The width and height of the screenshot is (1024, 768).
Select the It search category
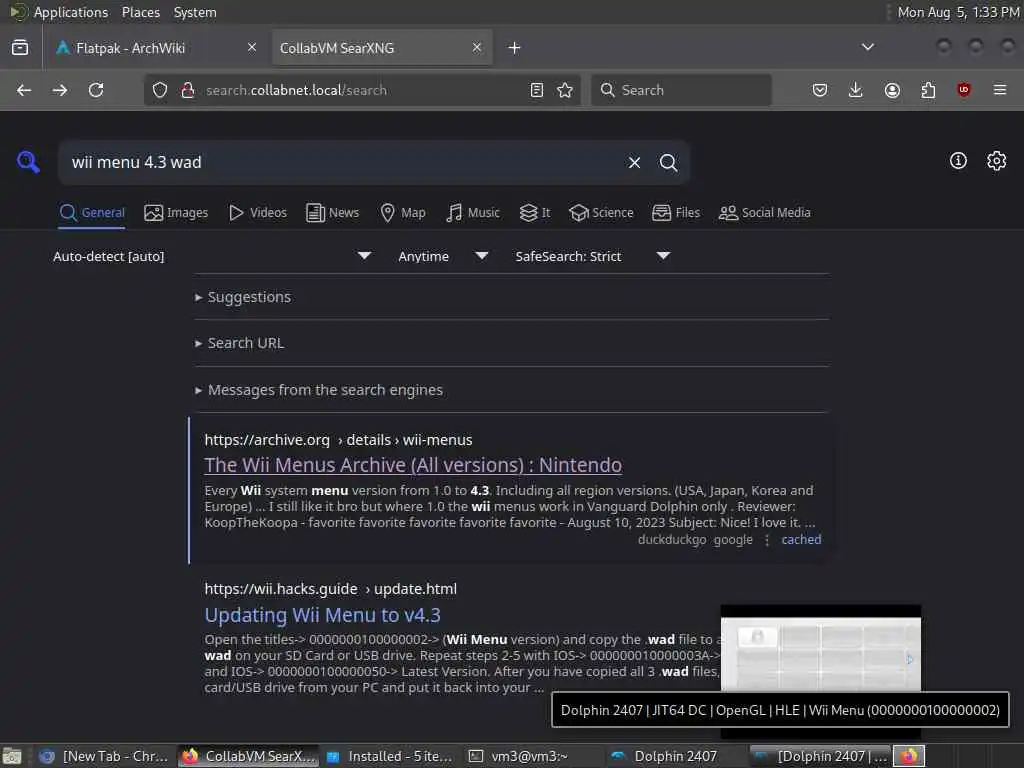pos(535,213)
